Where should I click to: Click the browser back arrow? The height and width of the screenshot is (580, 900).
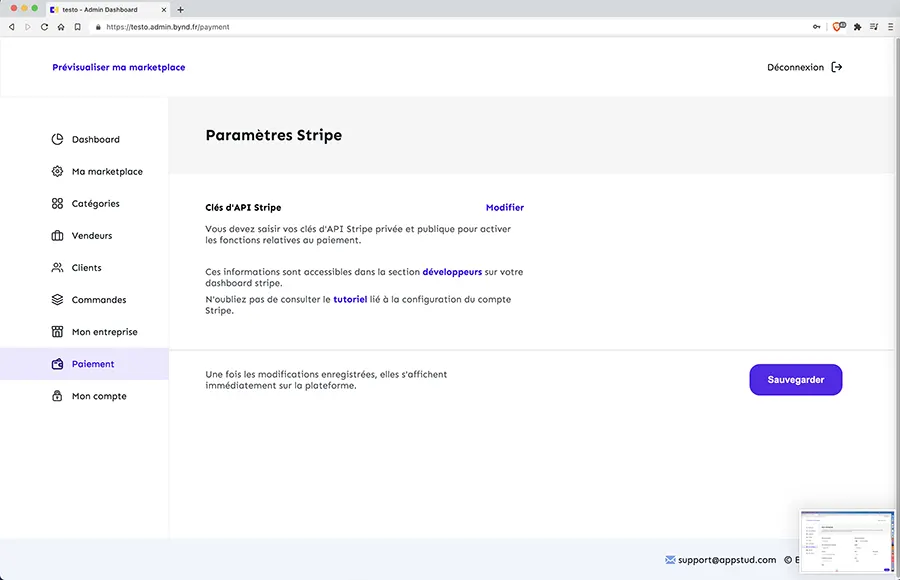[x=11, y=27]
